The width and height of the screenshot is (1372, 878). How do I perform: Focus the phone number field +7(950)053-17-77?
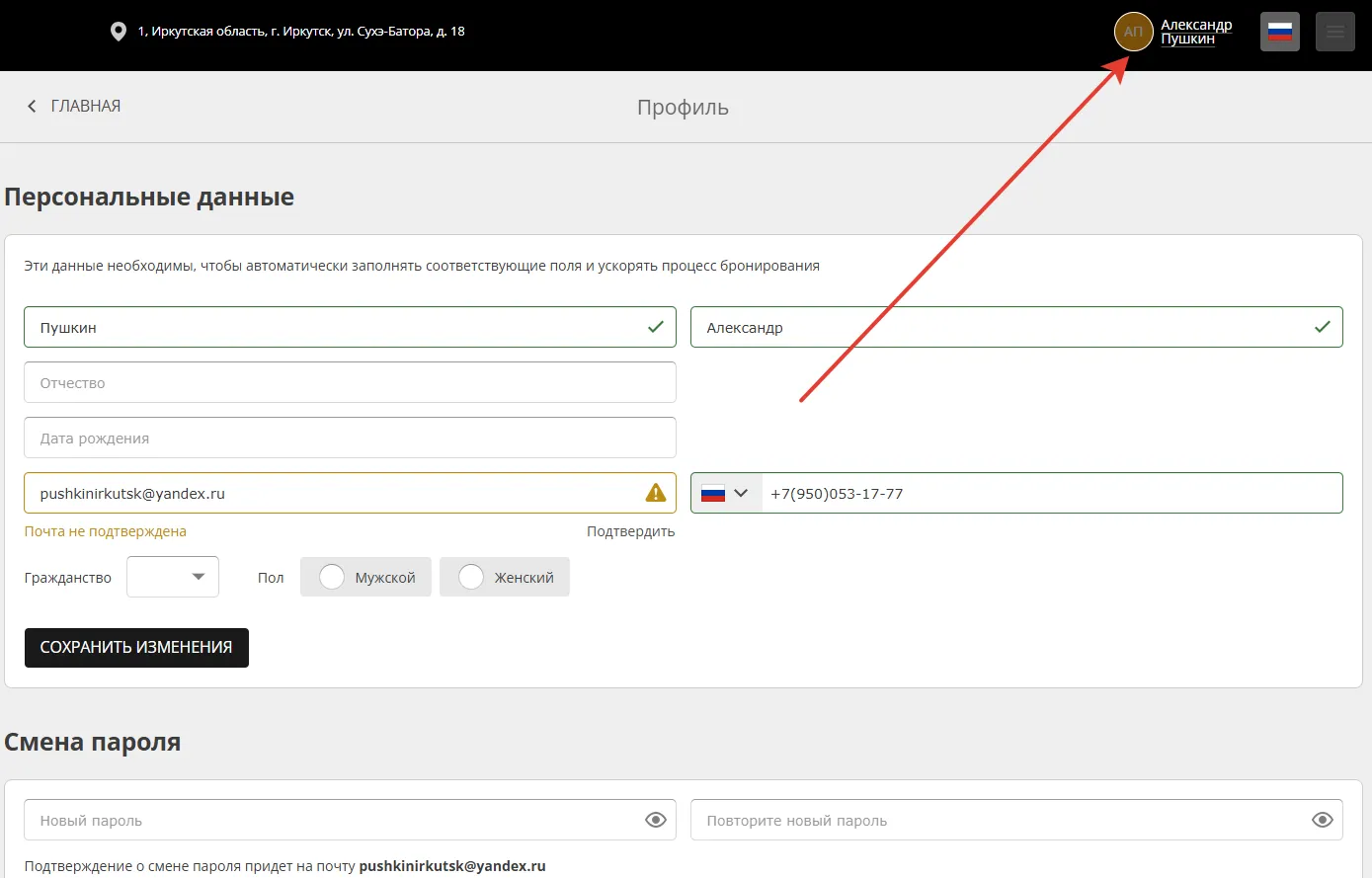[1052, 493]
